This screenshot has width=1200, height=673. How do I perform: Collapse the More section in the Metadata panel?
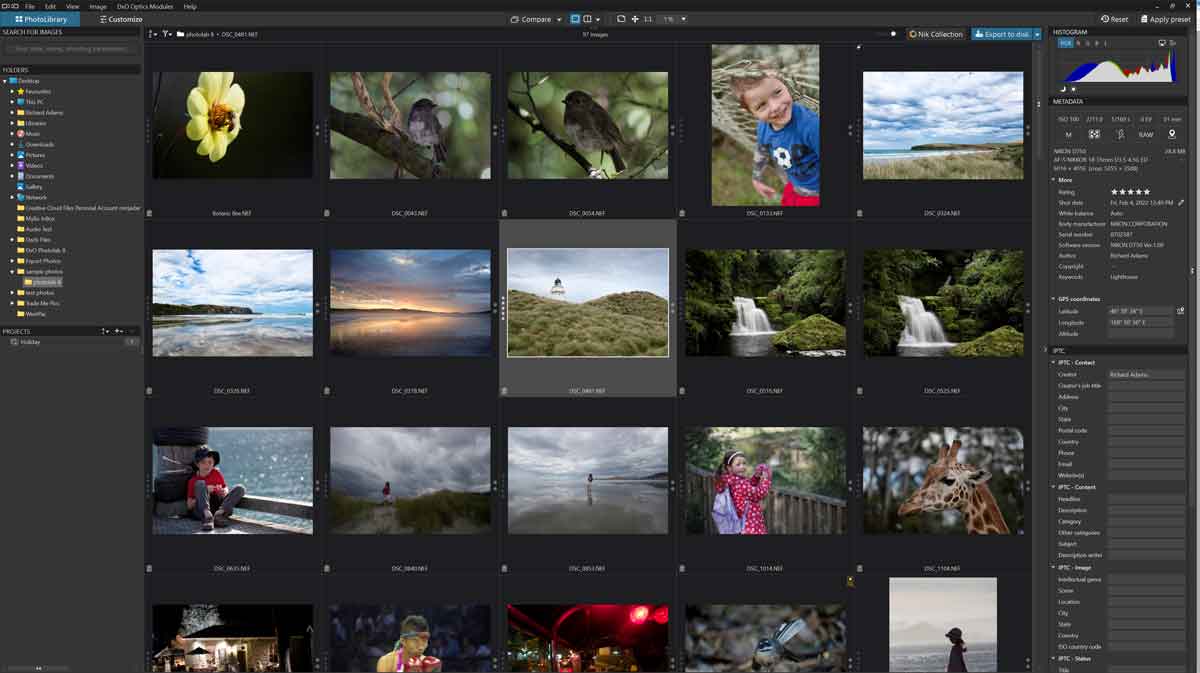point(1053,180)
